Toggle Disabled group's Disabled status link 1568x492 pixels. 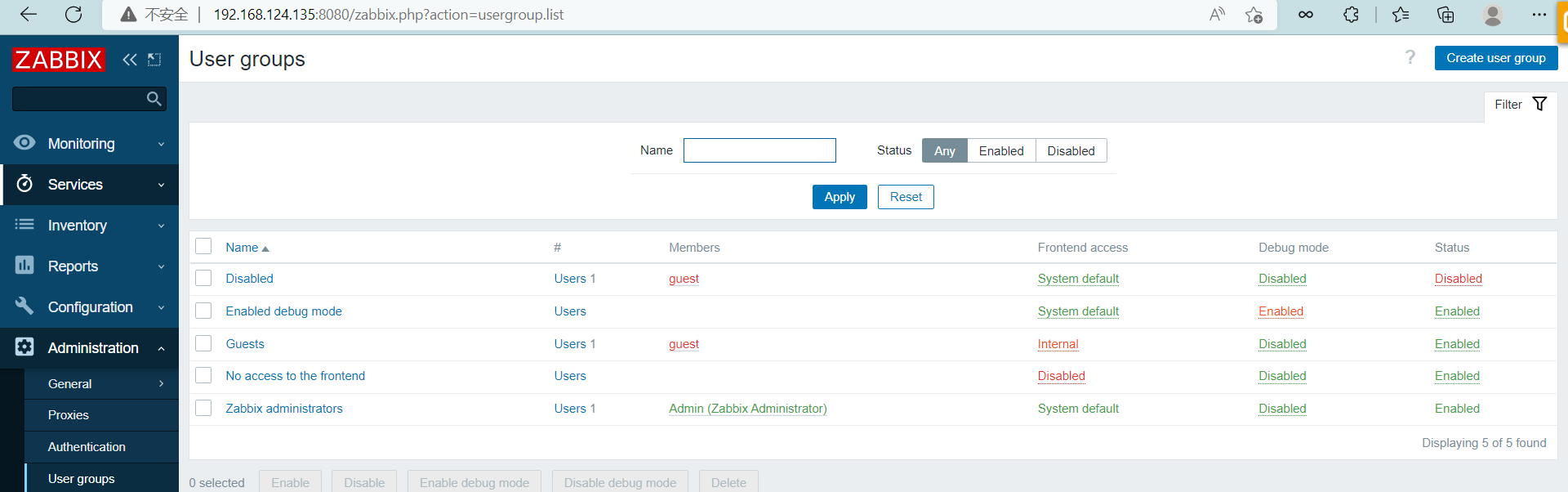(1458, 279)
